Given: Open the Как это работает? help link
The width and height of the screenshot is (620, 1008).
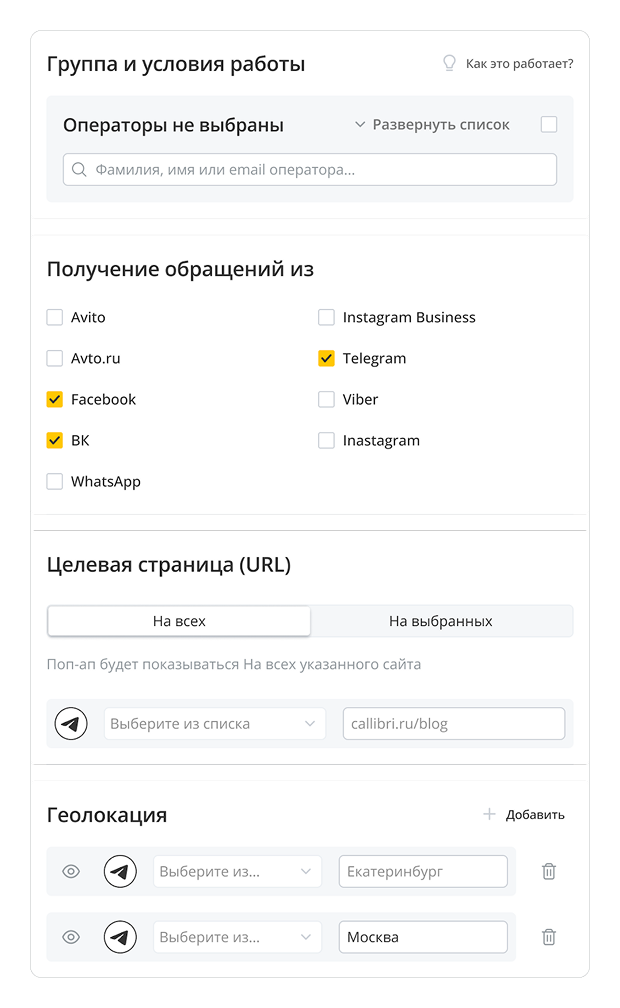Looking at the screenshot, I should click(x=519, y=64).
